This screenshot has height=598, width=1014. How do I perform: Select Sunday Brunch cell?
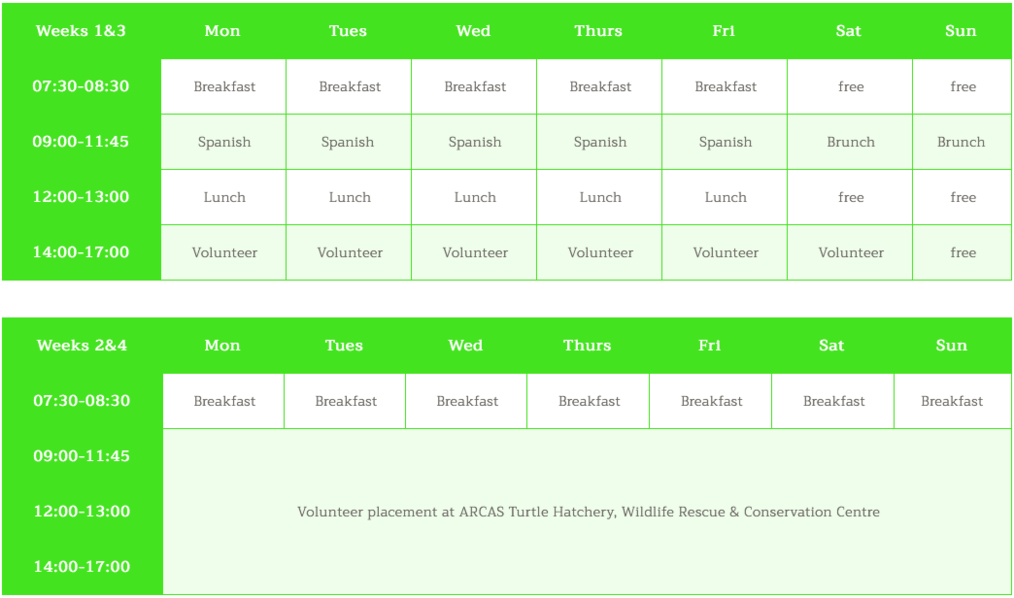point(962,142)
